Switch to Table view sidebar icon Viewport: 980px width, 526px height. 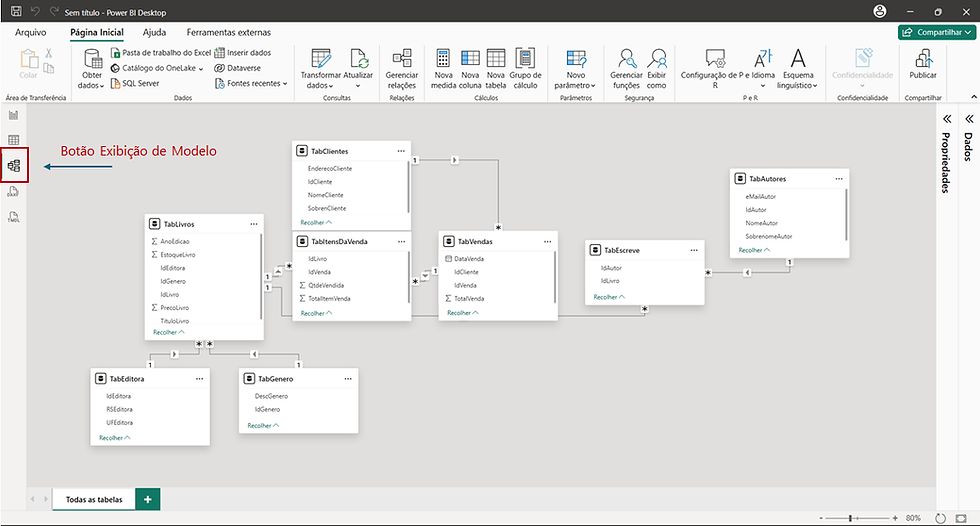(14, 140)
